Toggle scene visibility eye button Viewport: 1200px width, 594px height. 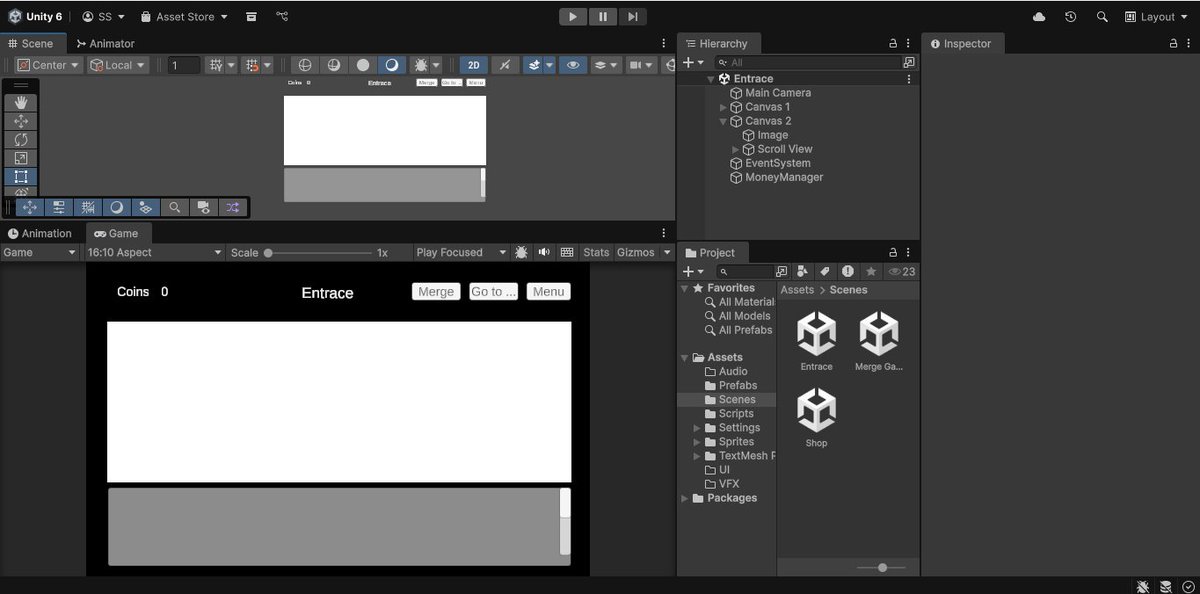coord(573,65)
